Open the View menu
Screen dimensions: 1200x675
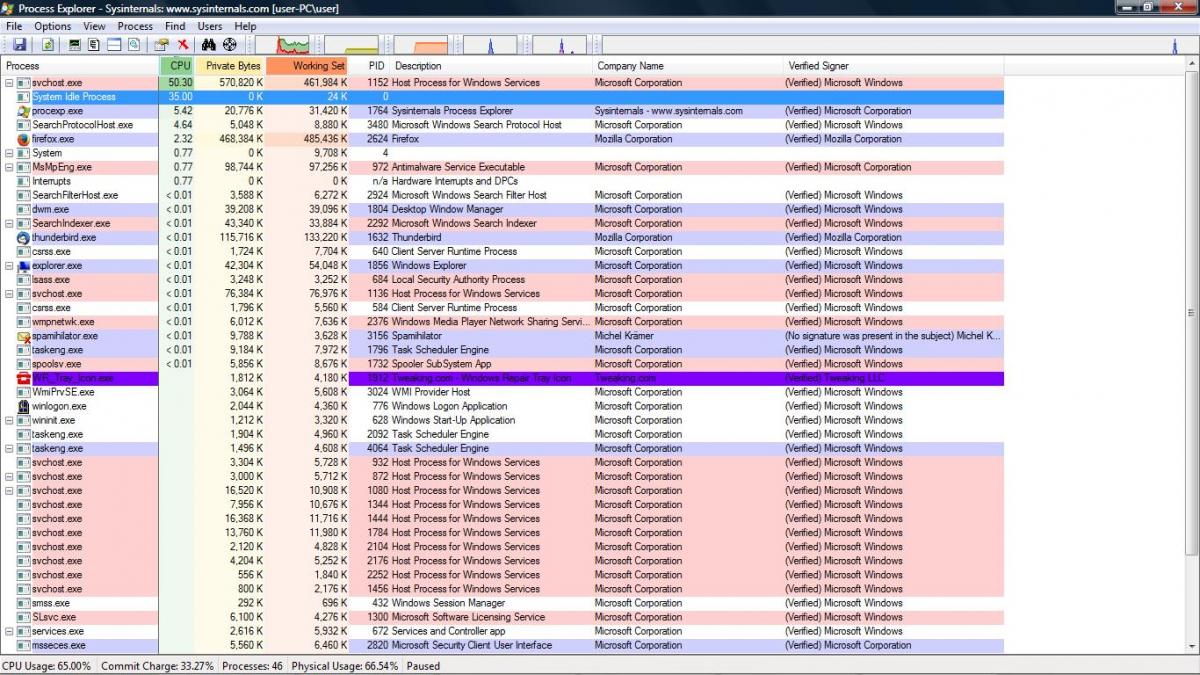94,26
